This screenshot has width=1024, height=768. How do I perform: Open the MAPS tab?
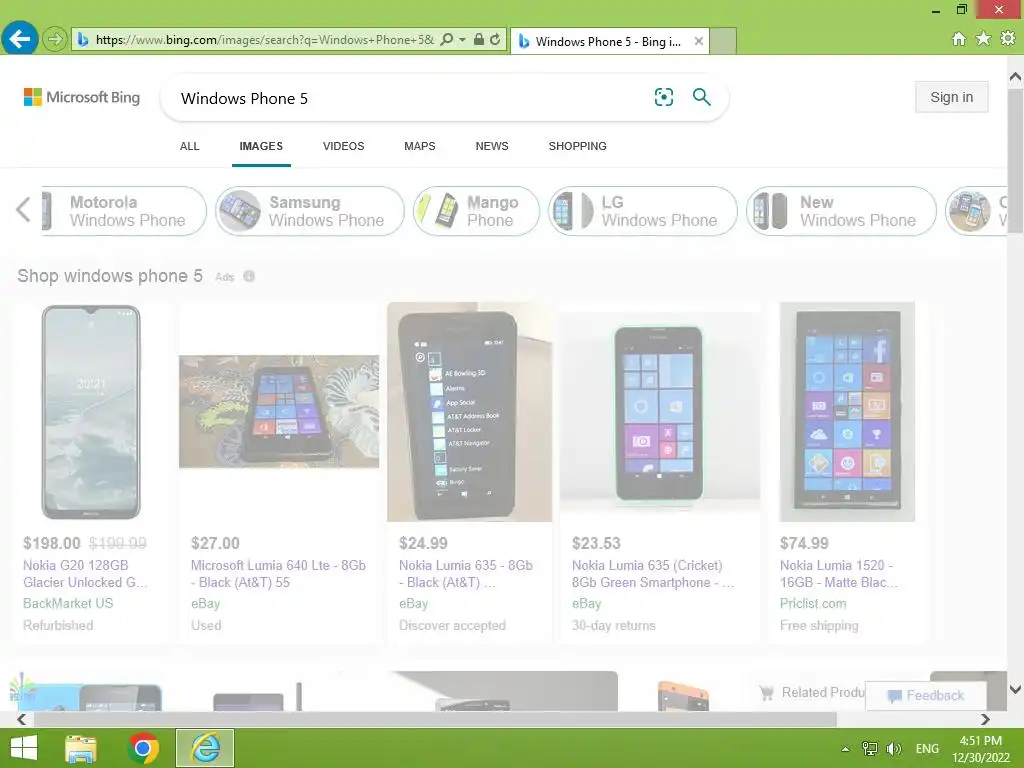pyautogui.click(x=419, y=146)
